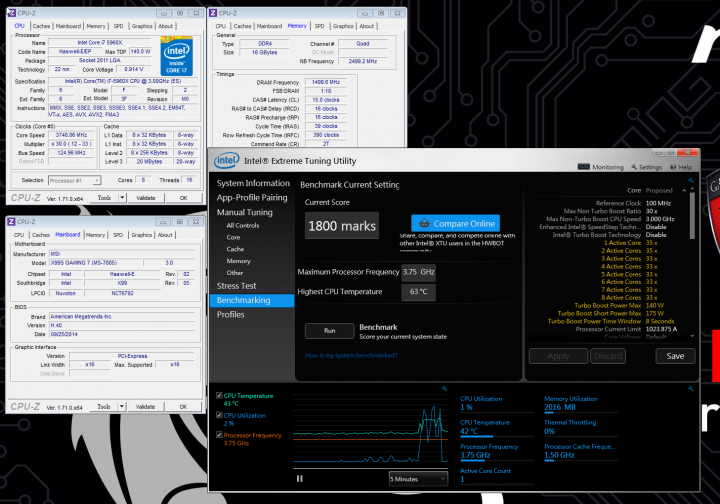Open the Tools dropdown arrow in CPU-Z CPU window

(122, 198)
